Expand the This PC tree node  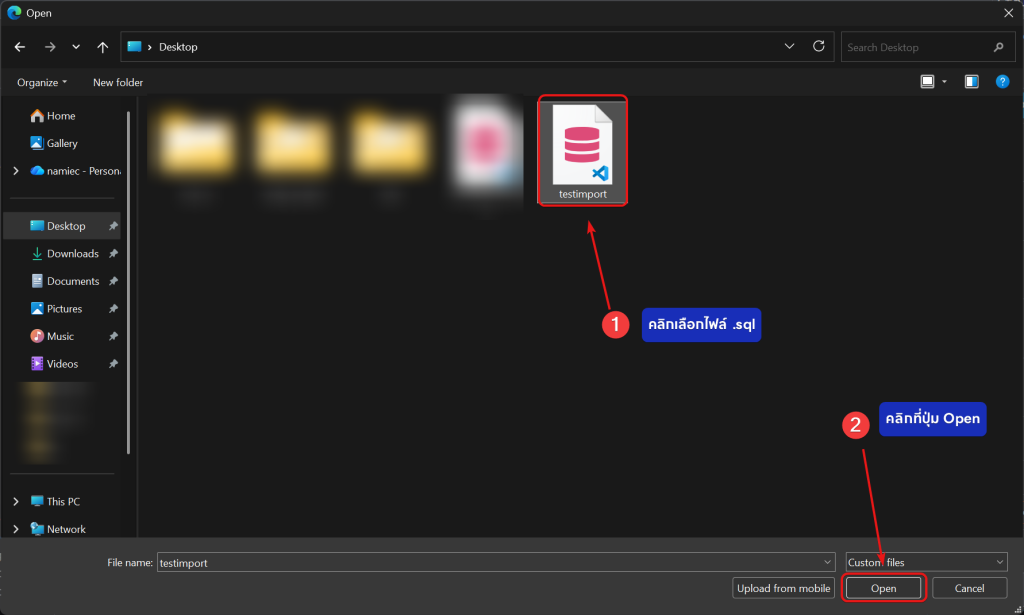(x=16, y=501)
